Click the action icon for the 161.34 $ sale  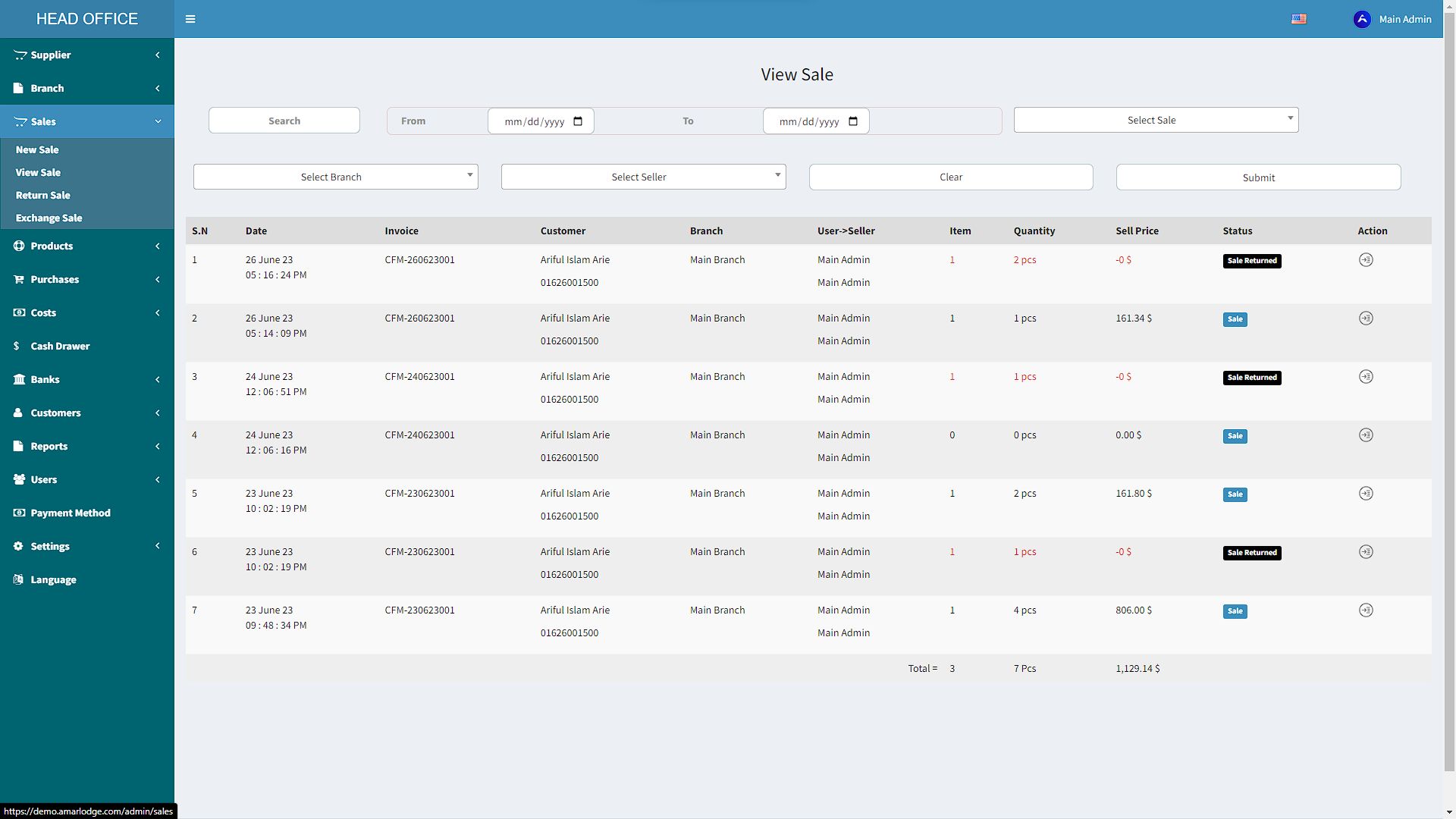(1365, 318)
